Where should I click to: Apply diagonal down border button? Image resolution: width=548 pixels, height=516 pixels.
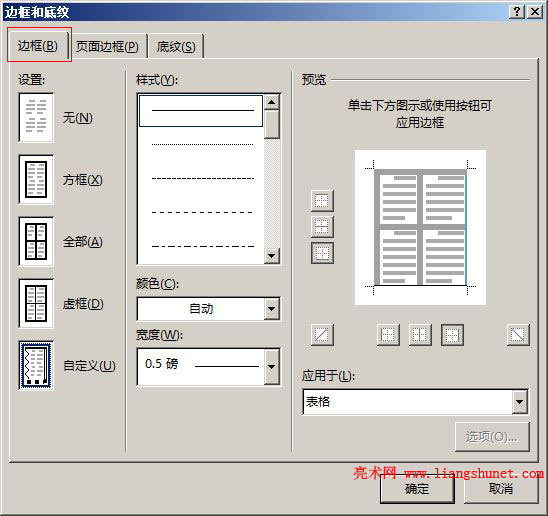click(x=518, y=335)
